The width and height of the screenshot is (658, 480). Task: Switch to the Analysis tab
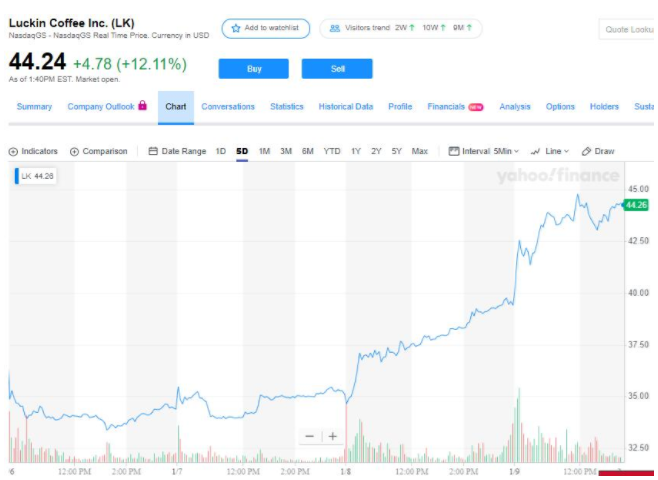coord(515,107)
